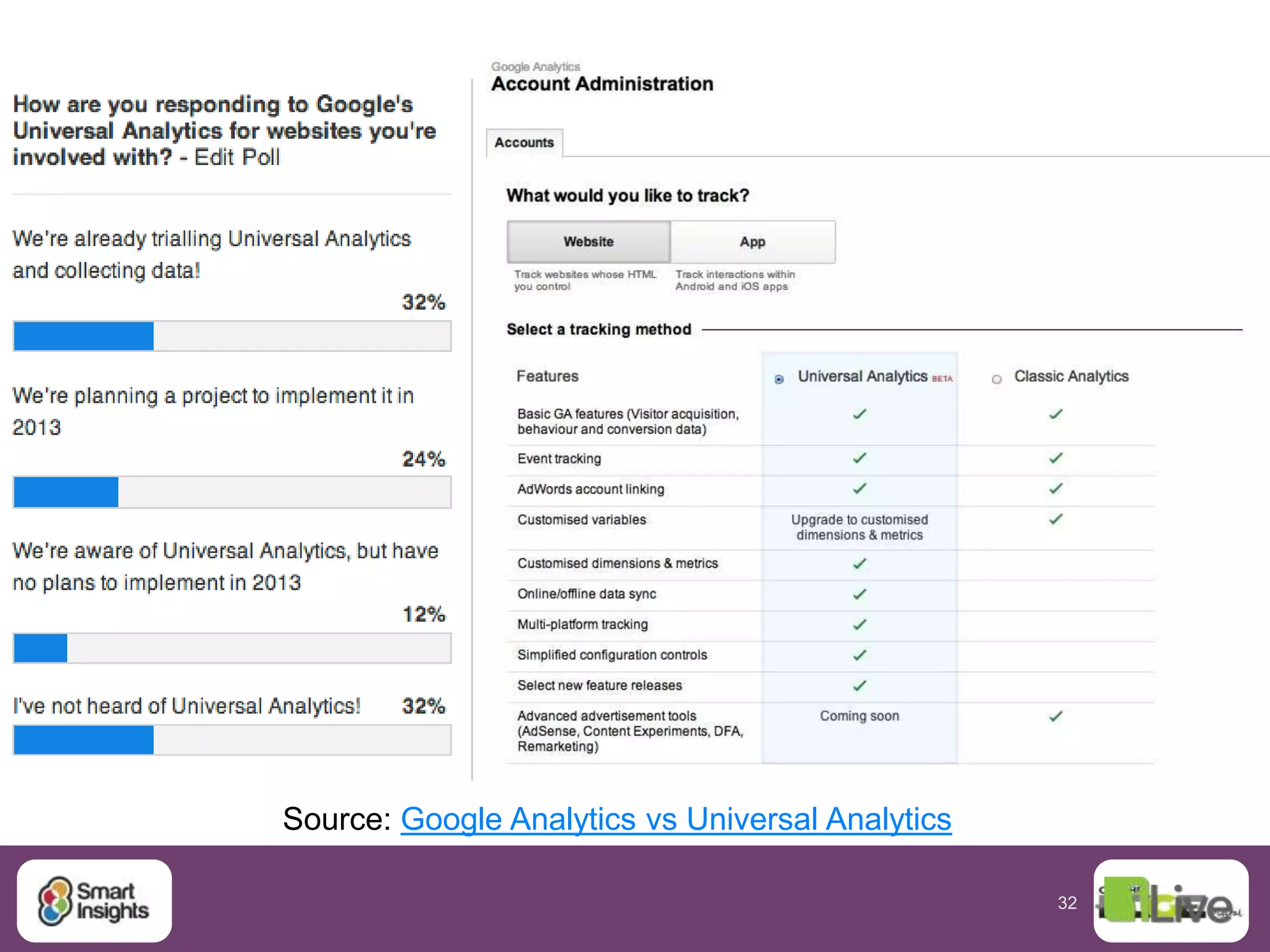Click checkmark for Multi-platform tracking
This screenshot has height=952, width=1270.
[x=859, y=625]
